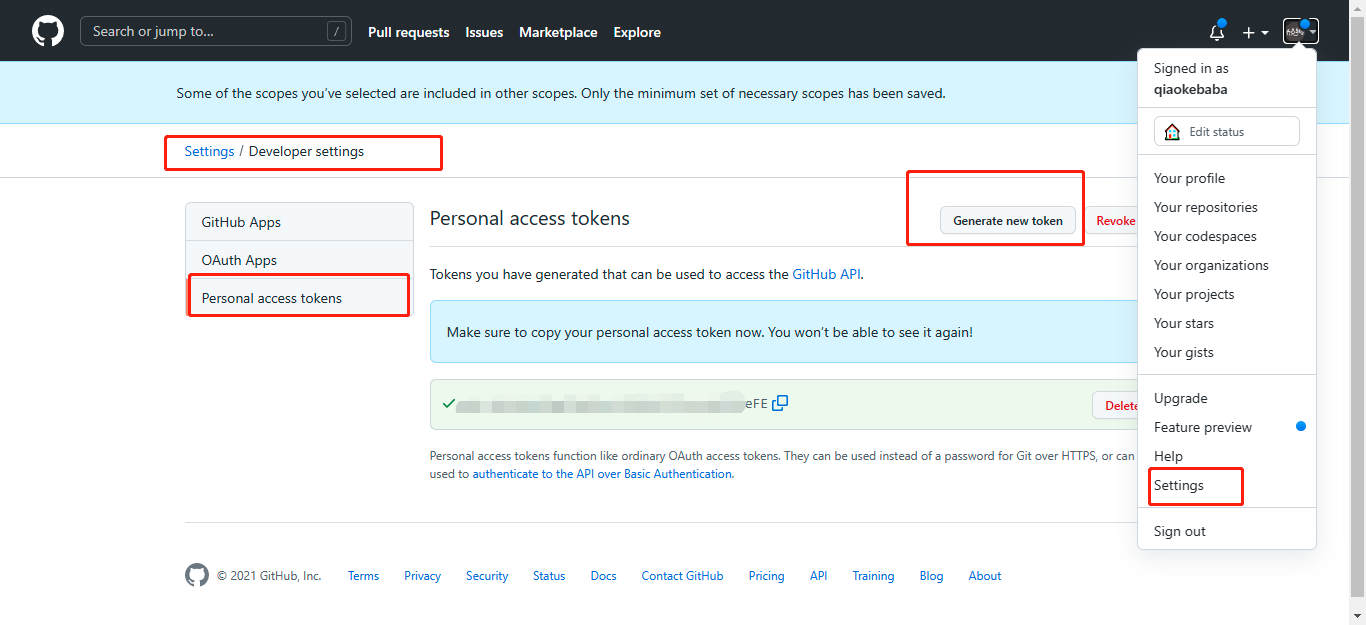Sign out from the user menu
The height and width of the screenshot is (625, 1366).
pos(1227,531)
